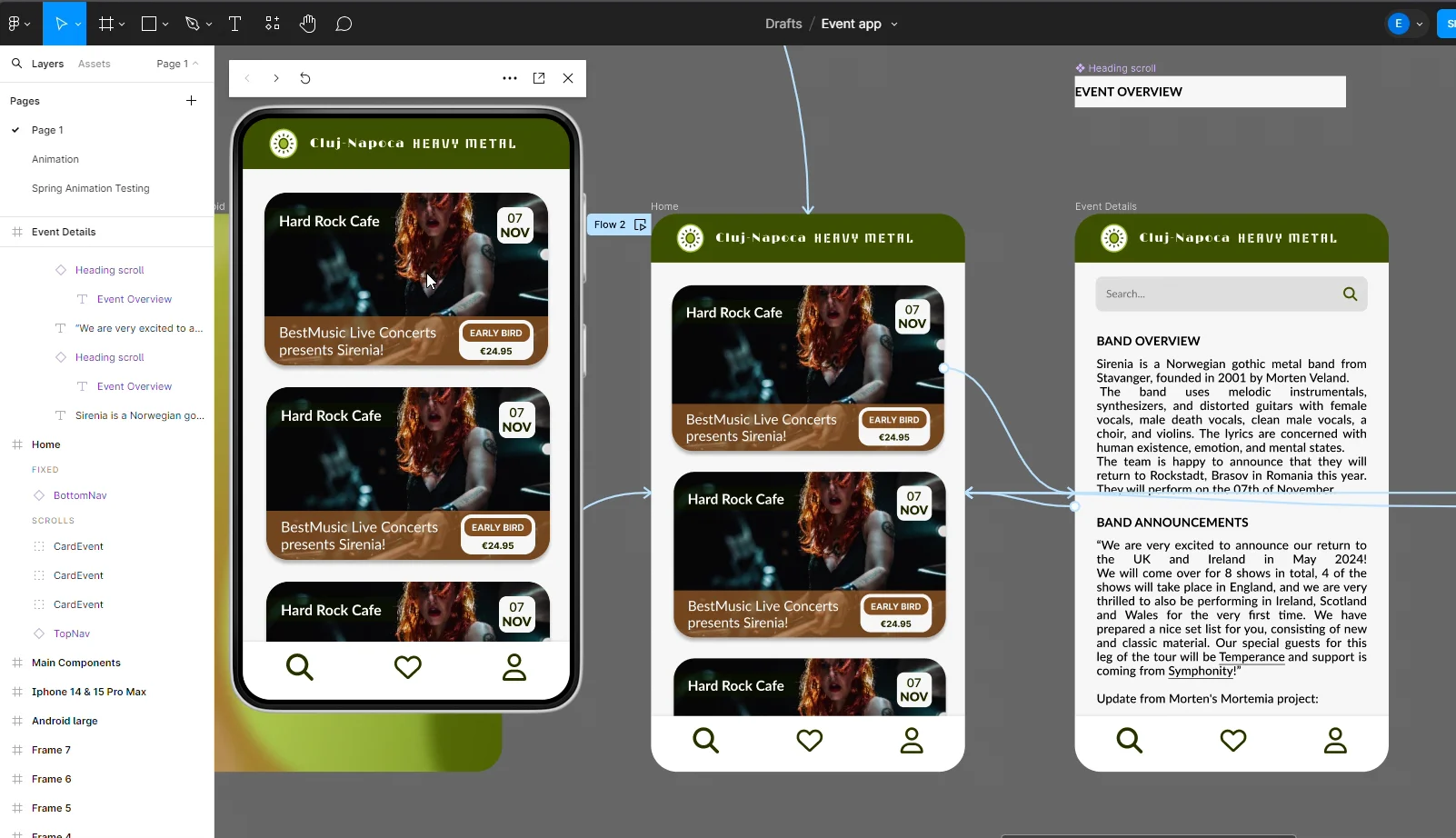Play Flow 2 from its canvas label
The width and height of the screenshot is (1456, 838).
point(641,224)
